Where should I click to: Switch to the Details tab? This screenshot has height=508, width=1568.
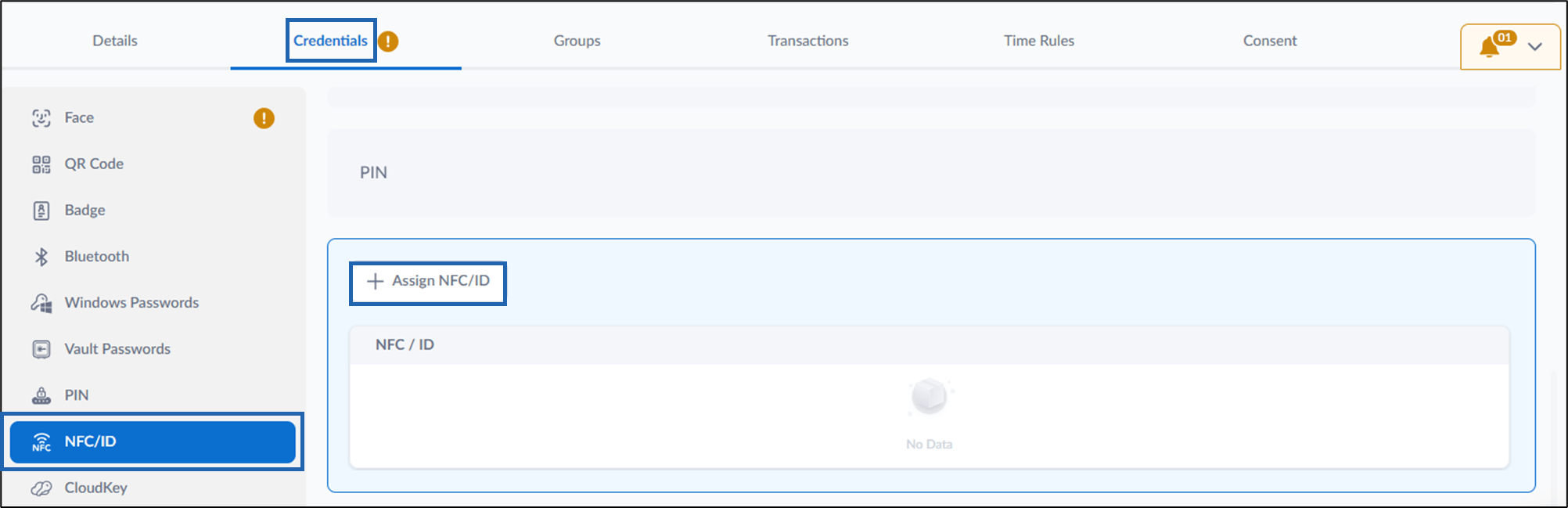(x=115, y=41)
